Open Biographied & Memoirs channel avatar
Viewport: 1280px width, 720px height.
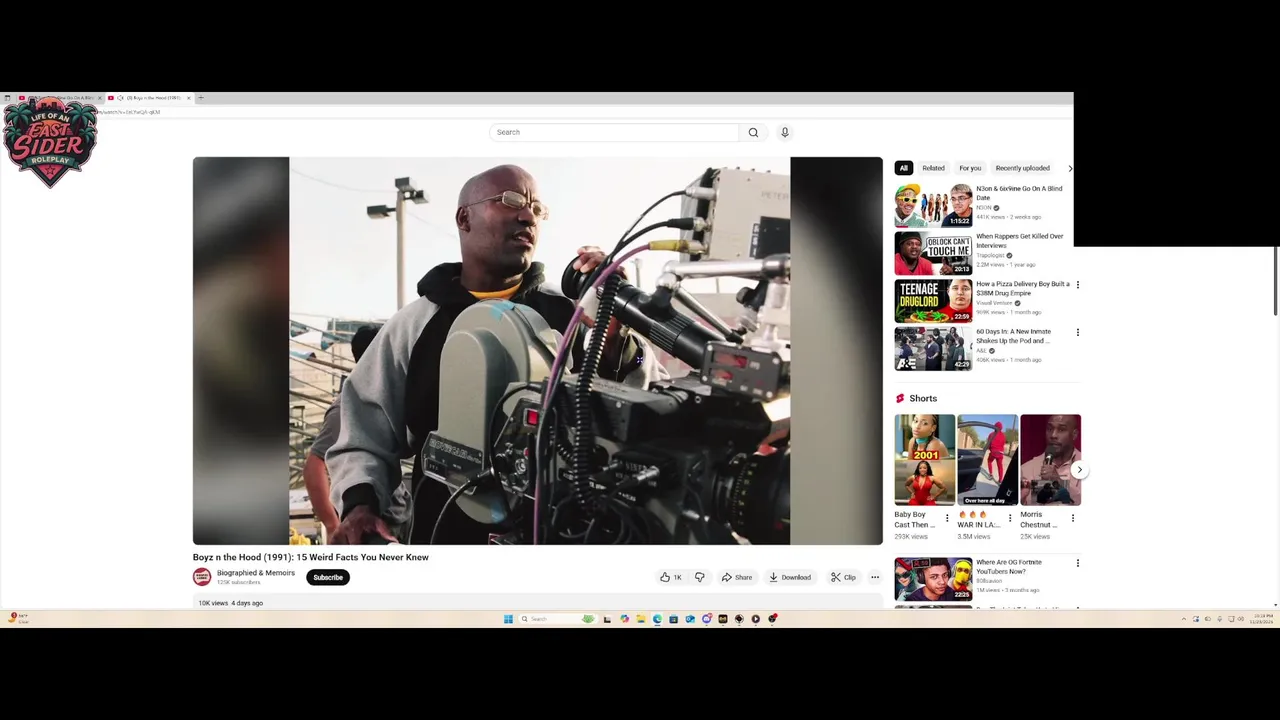tap(202, 577)
